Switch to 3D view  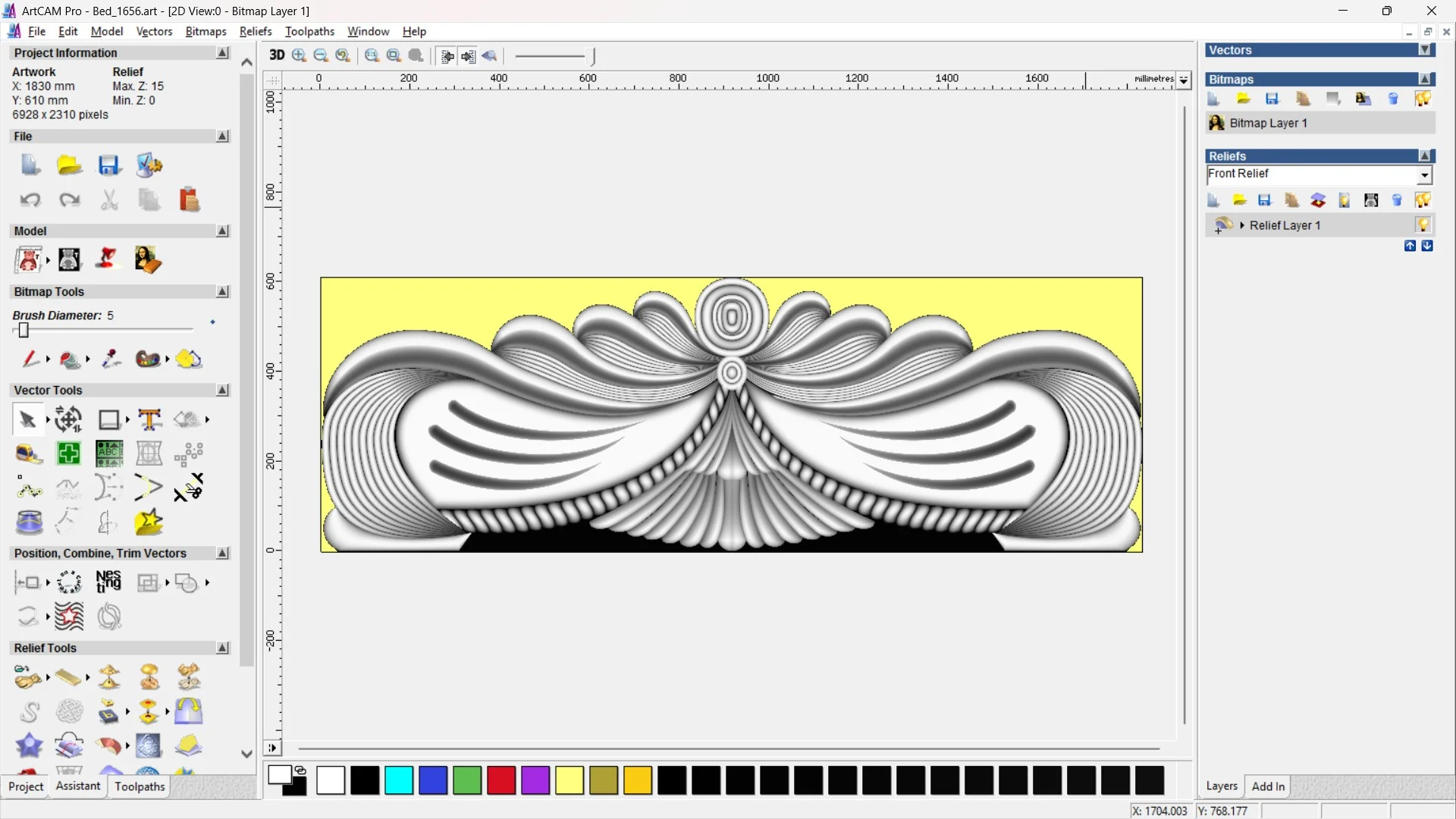point(277,55)
